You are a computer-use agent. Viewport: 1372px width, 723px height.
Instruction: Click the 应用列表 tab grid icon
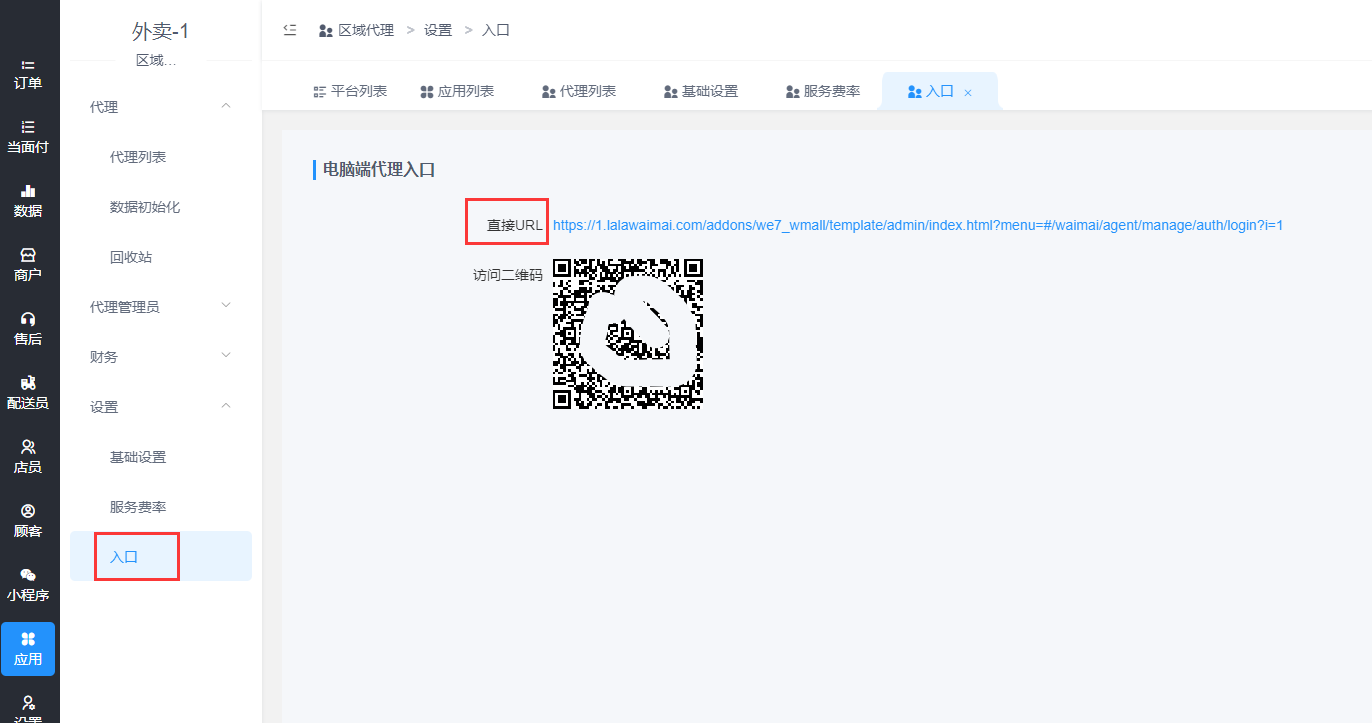427,92
